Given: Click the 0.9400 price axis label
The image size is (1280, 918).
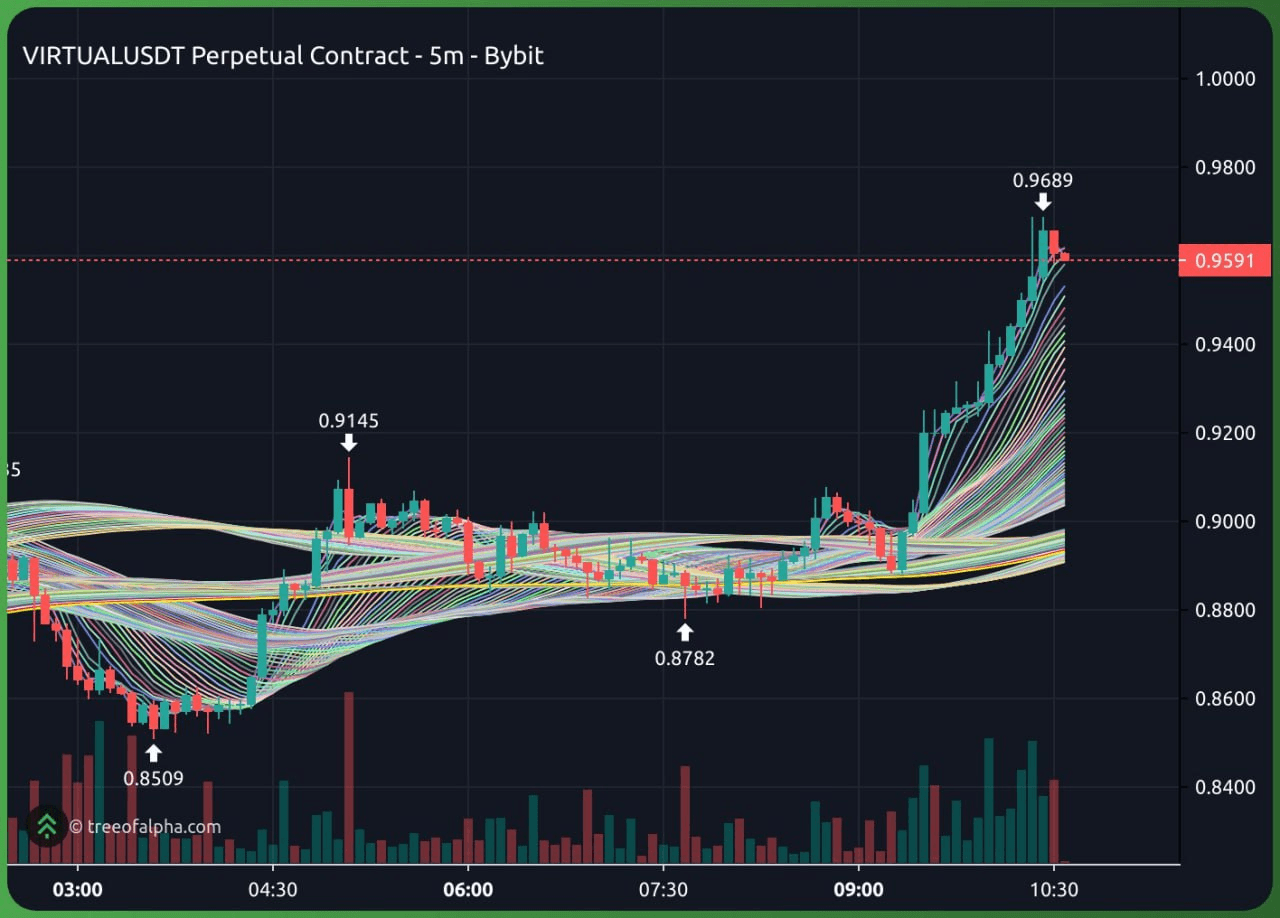Looking at the screenshot, I should 1225,345.
